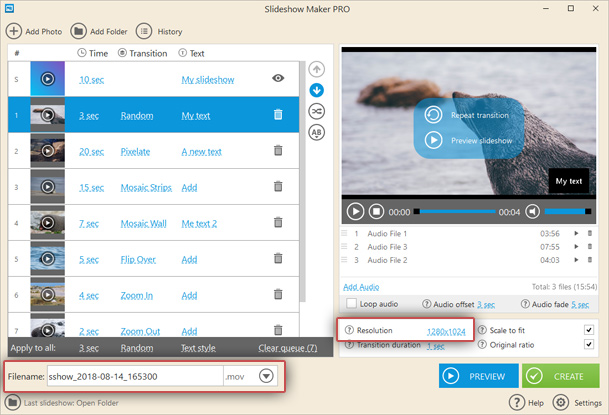Delete slide 1 with trash icon
609x415 pixels.
coord(278,115)
